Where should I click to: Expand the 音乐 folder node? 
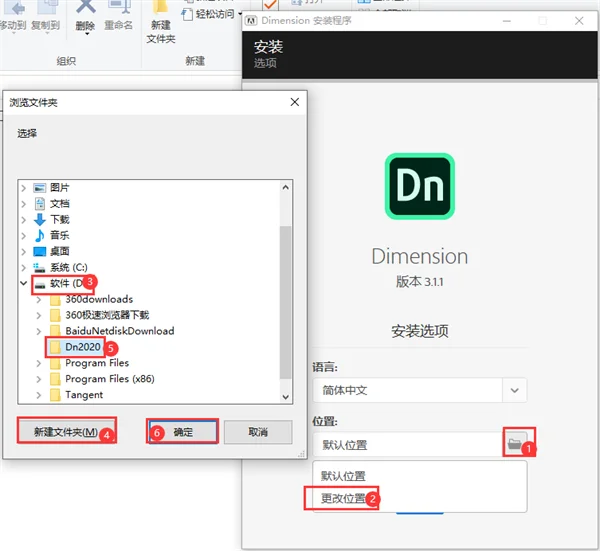pos(24,236)
